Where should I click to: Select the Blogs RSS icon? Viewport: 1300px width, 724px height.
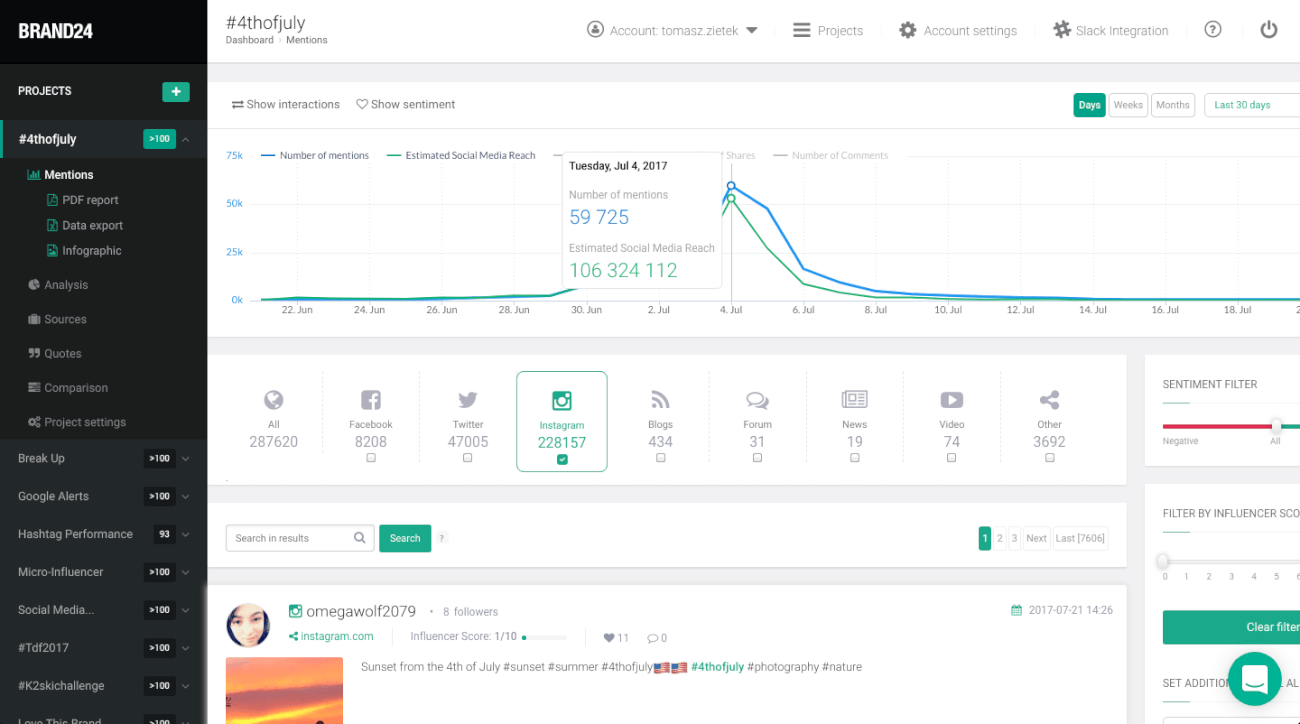660,400
